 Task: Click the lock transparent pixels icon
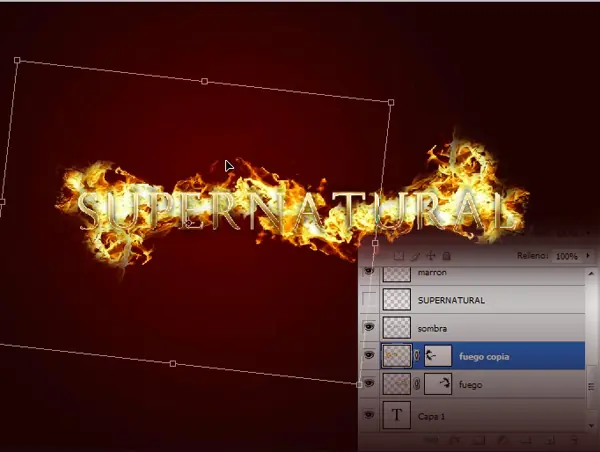399,256
